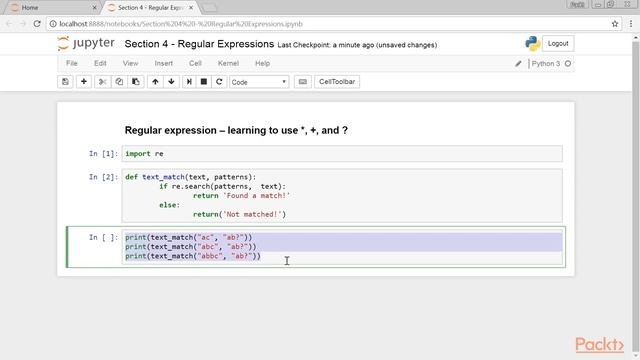Interrupt the kernel with stop icon

(x=204, y=82)
